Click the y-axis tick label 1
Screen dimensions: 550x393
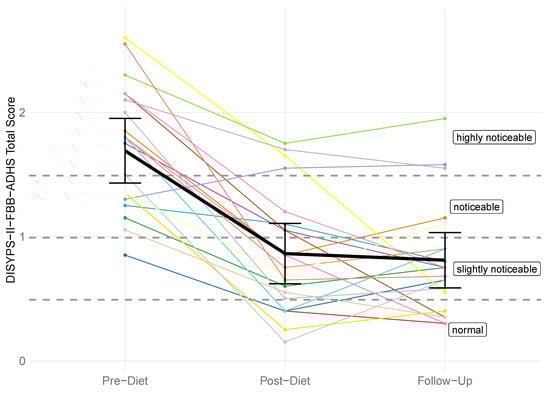coord(22,237)
